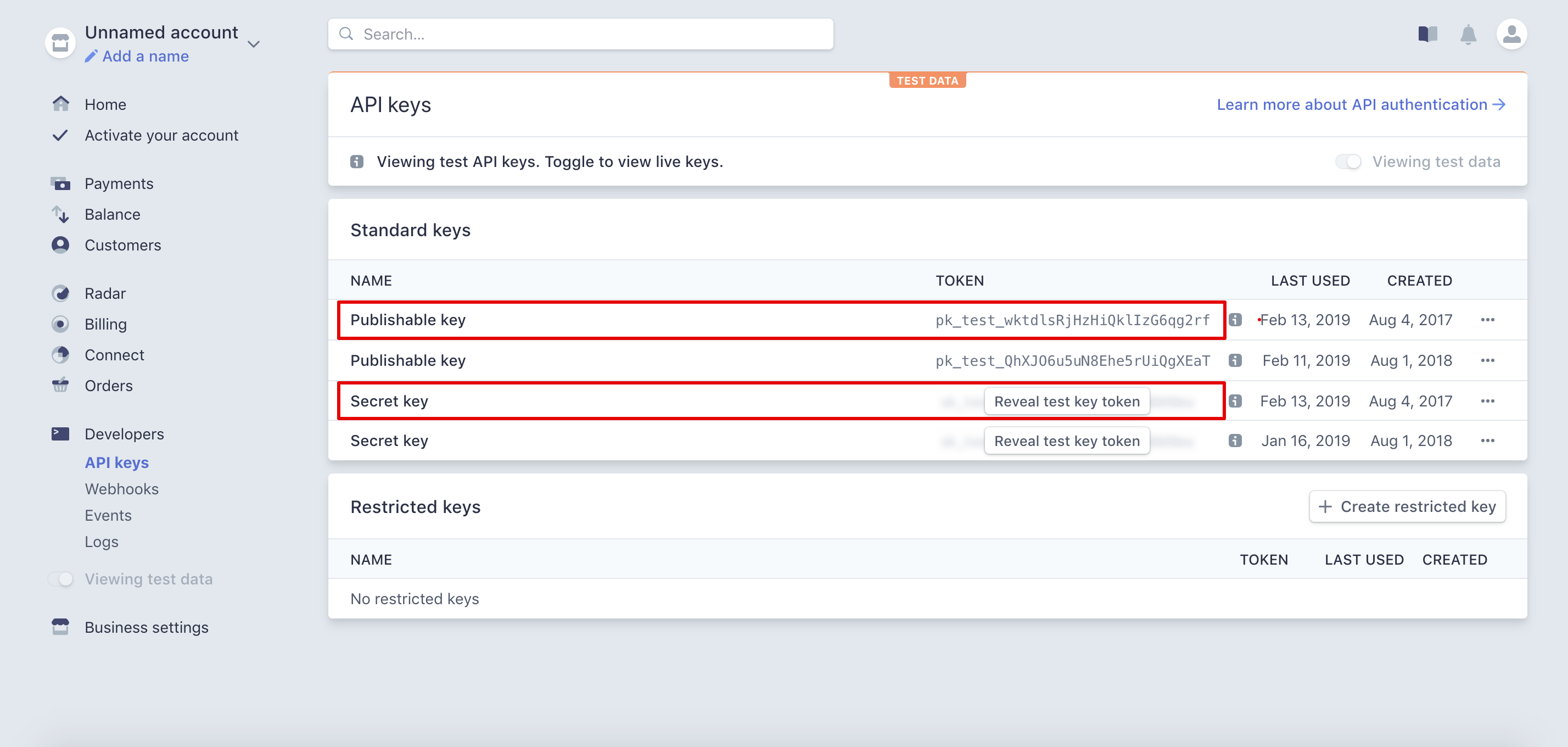Open more options for Secret key created Aug 4, 2017
Image resolution: width=1568 pixels, height=747 pixels.
pyautogui.click(x=1488, y=401)
